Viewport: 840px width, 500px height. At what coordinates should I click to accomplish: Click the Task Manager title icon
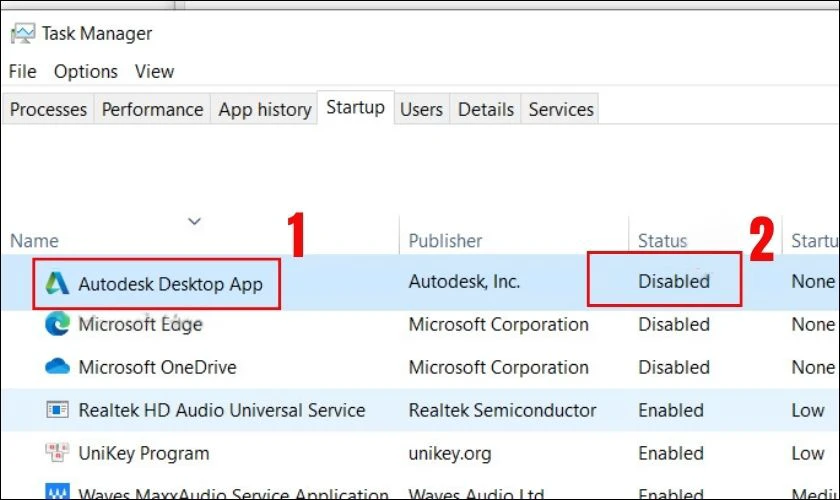21,34
